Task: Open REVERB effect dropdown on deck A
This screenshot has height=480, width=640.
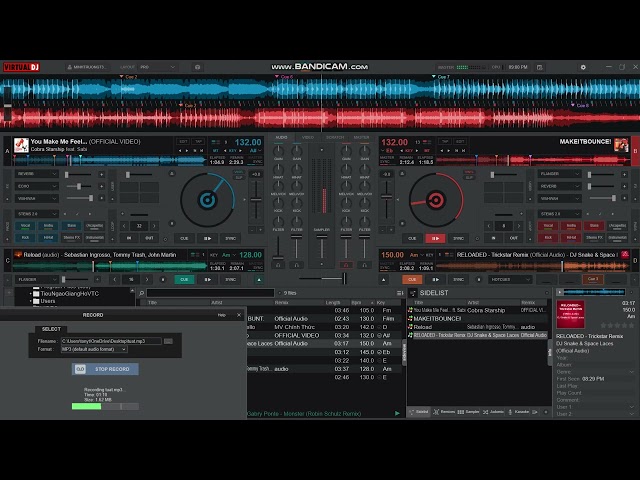Action: pos(36,174)
